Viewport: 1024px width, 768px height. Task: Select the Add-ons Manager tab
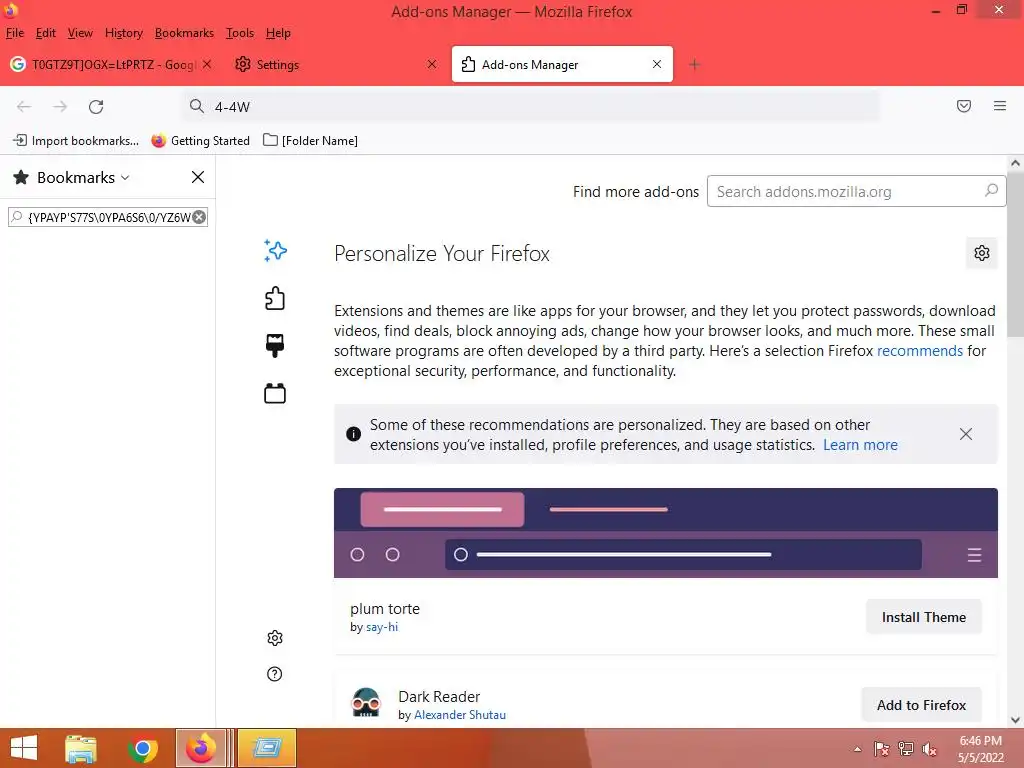562,64
